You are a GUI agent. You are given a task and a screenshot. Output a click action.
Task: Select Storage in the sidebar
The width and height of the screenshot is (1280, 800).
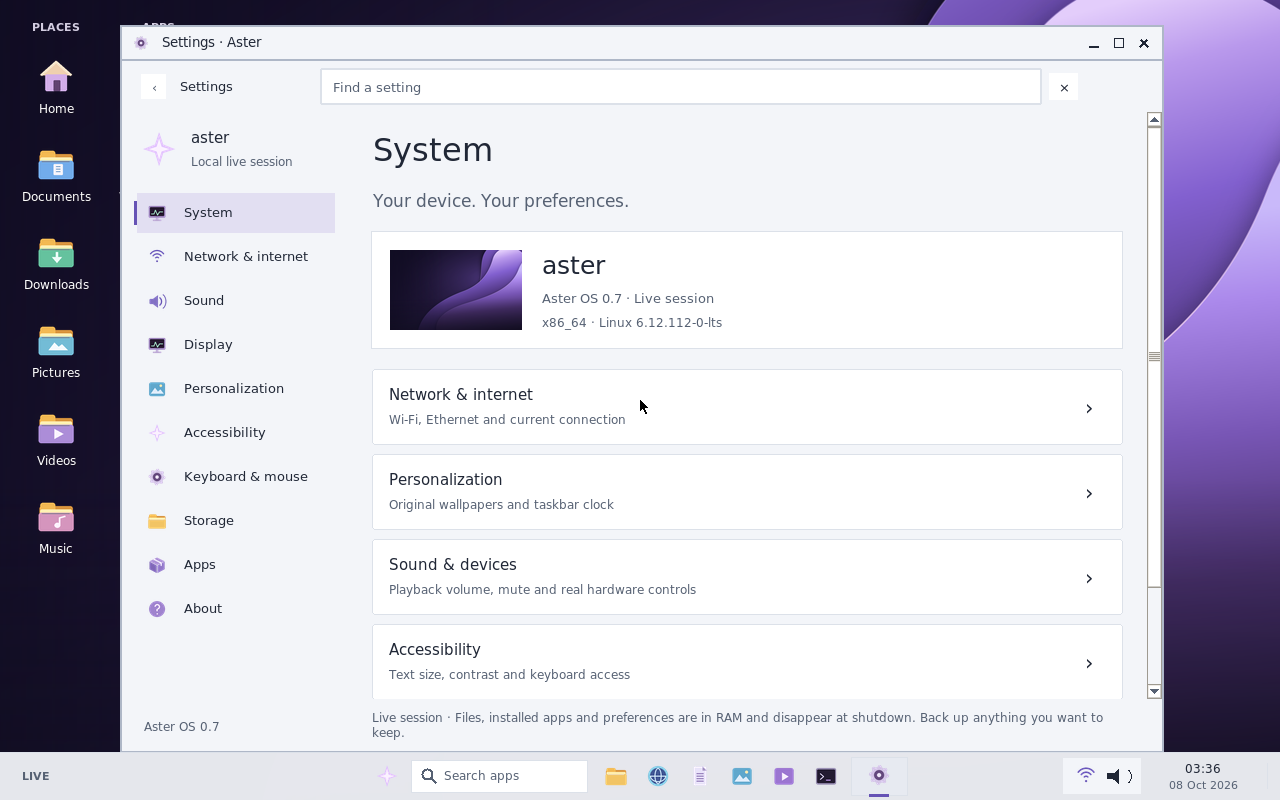[236, 521]
